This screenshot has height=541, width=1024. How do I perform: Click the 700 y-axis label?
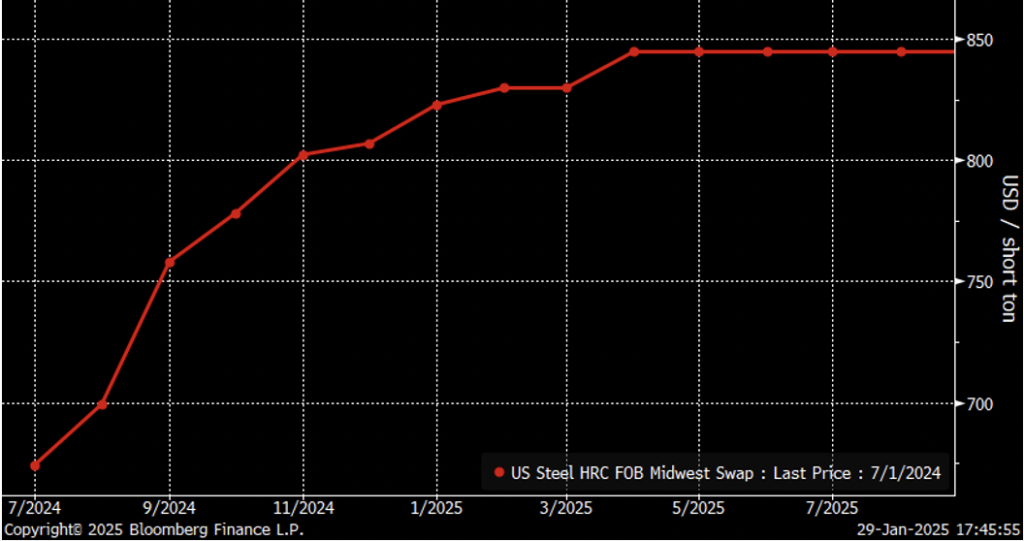point(982,404)
